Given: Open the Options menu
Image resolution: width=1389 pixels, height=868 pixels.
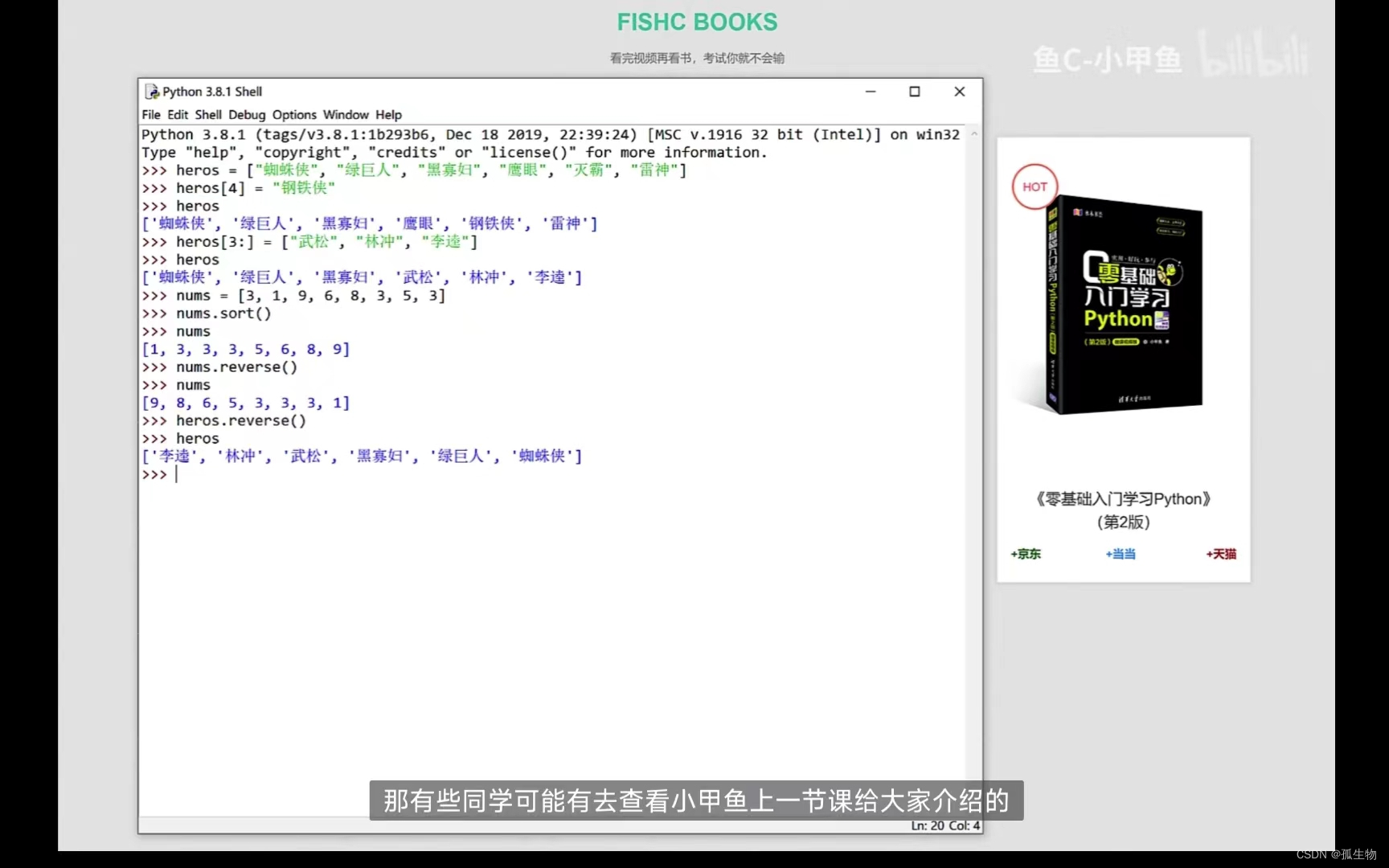Looking at the screenshot, I should [x=293, y=114].
